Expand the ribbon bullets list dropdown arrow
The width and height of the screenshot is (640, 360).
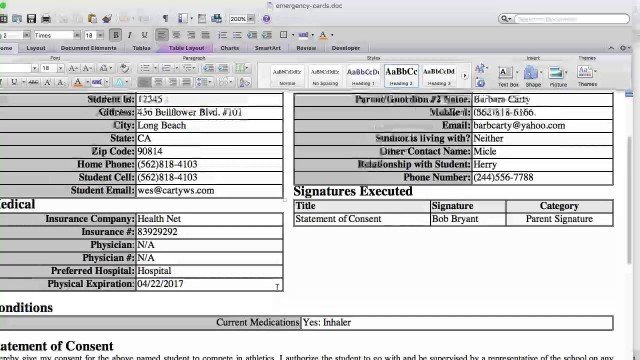(x=156, y=68)
